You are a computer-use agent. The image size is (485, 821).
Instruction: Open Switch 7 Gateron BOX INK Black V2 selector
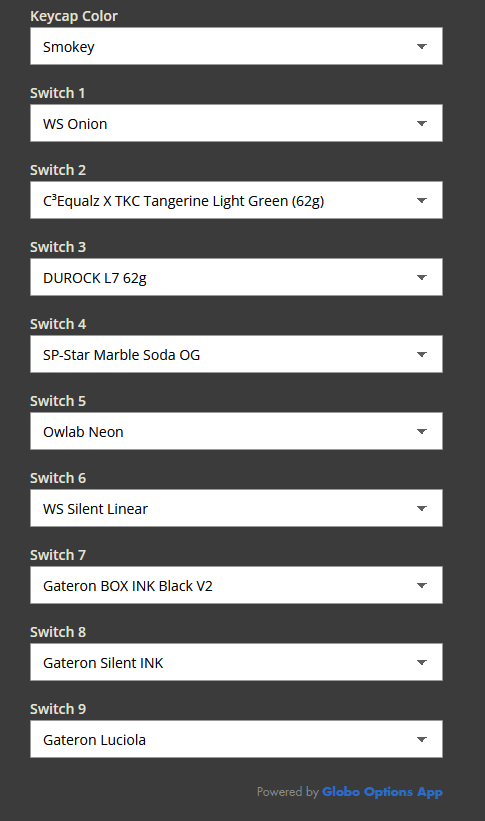point(236,585)
